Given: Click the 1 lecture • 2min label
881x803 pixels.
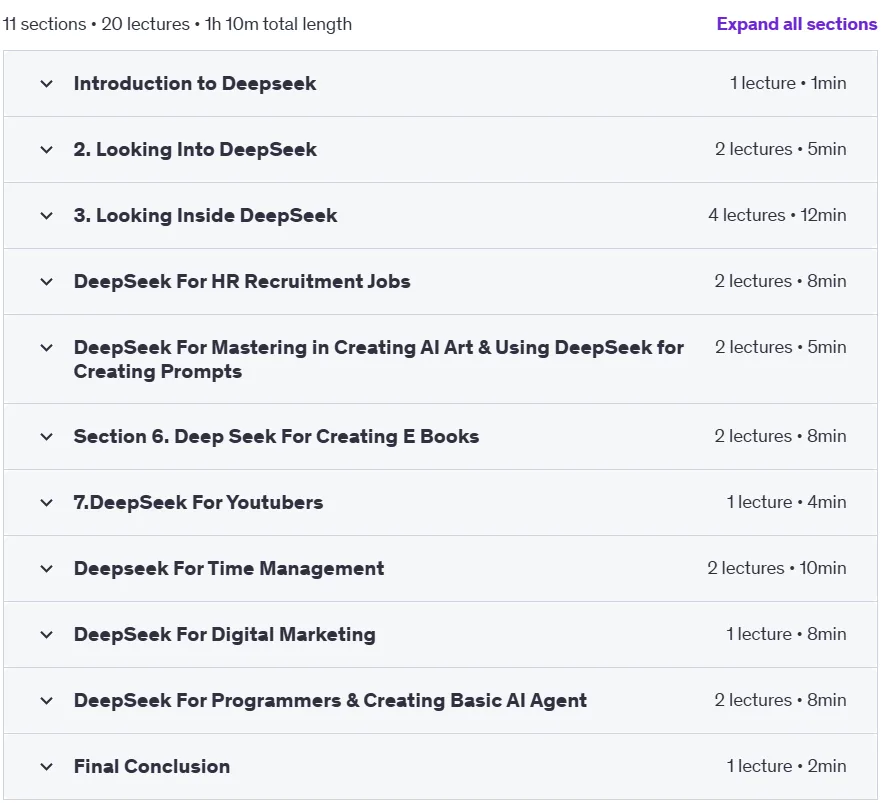Looking at the screenshot, I should coord(786,766).
